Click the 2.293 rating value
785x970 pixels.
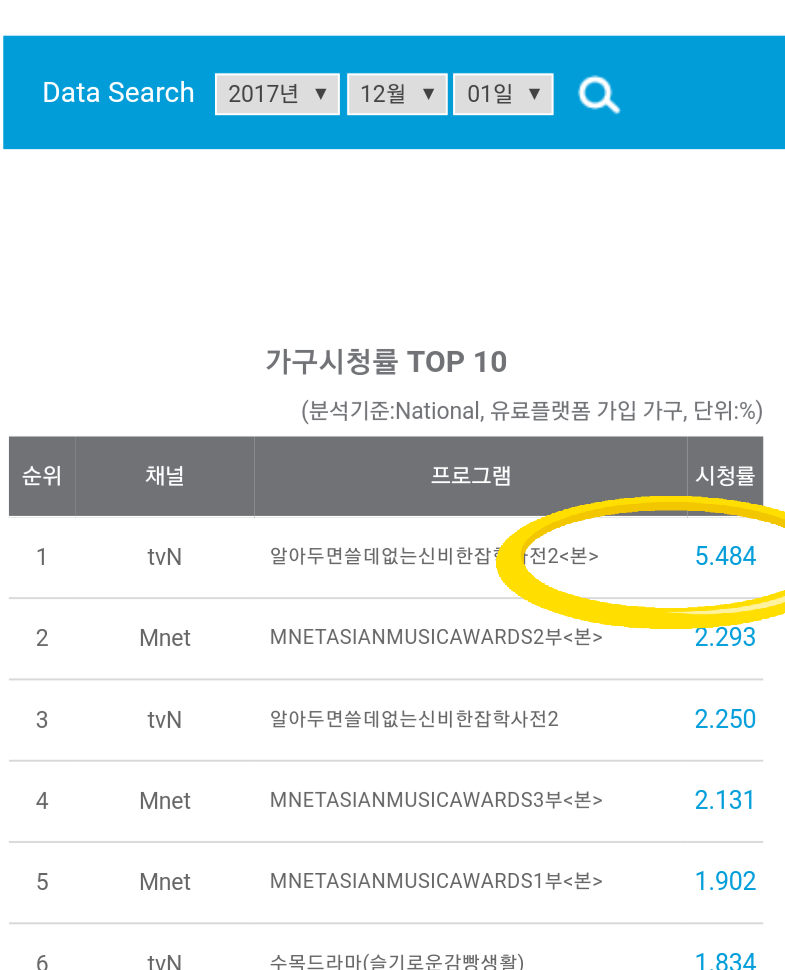point(725,637)
